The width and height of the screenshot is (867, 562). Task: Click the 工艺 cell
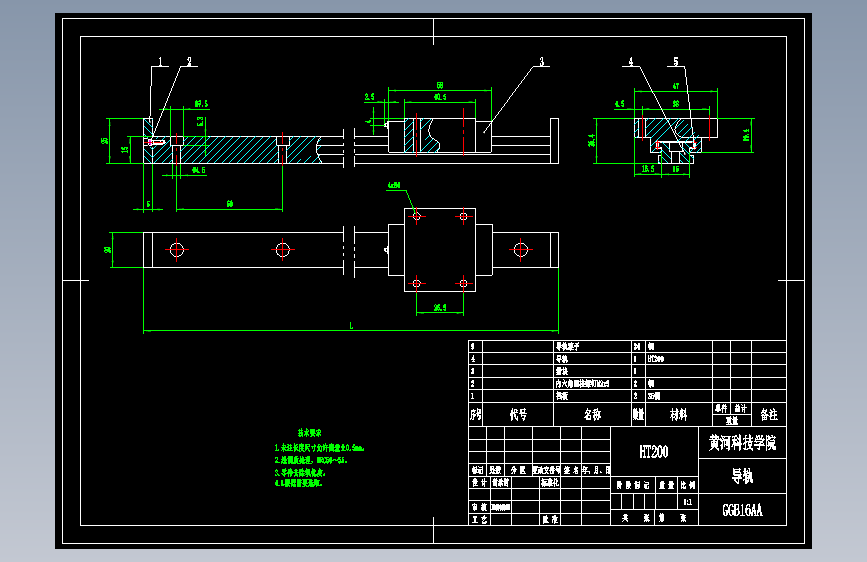[x=480, y=519]
